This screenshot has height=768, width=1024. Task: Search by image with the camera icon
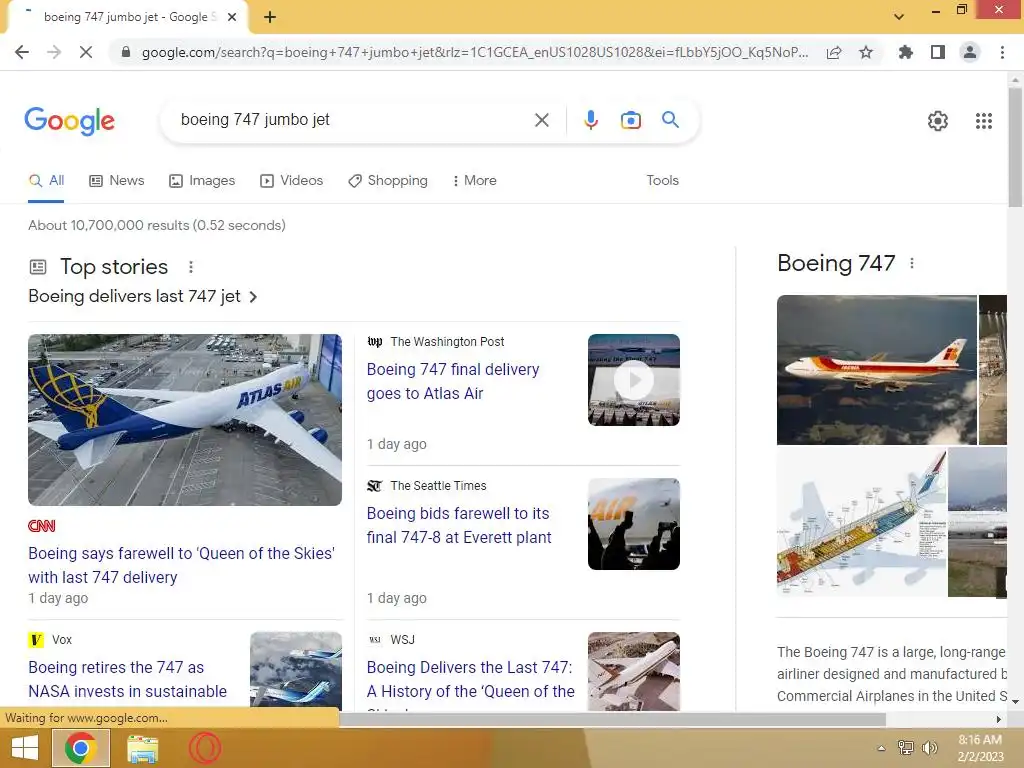tap(631, 120)
